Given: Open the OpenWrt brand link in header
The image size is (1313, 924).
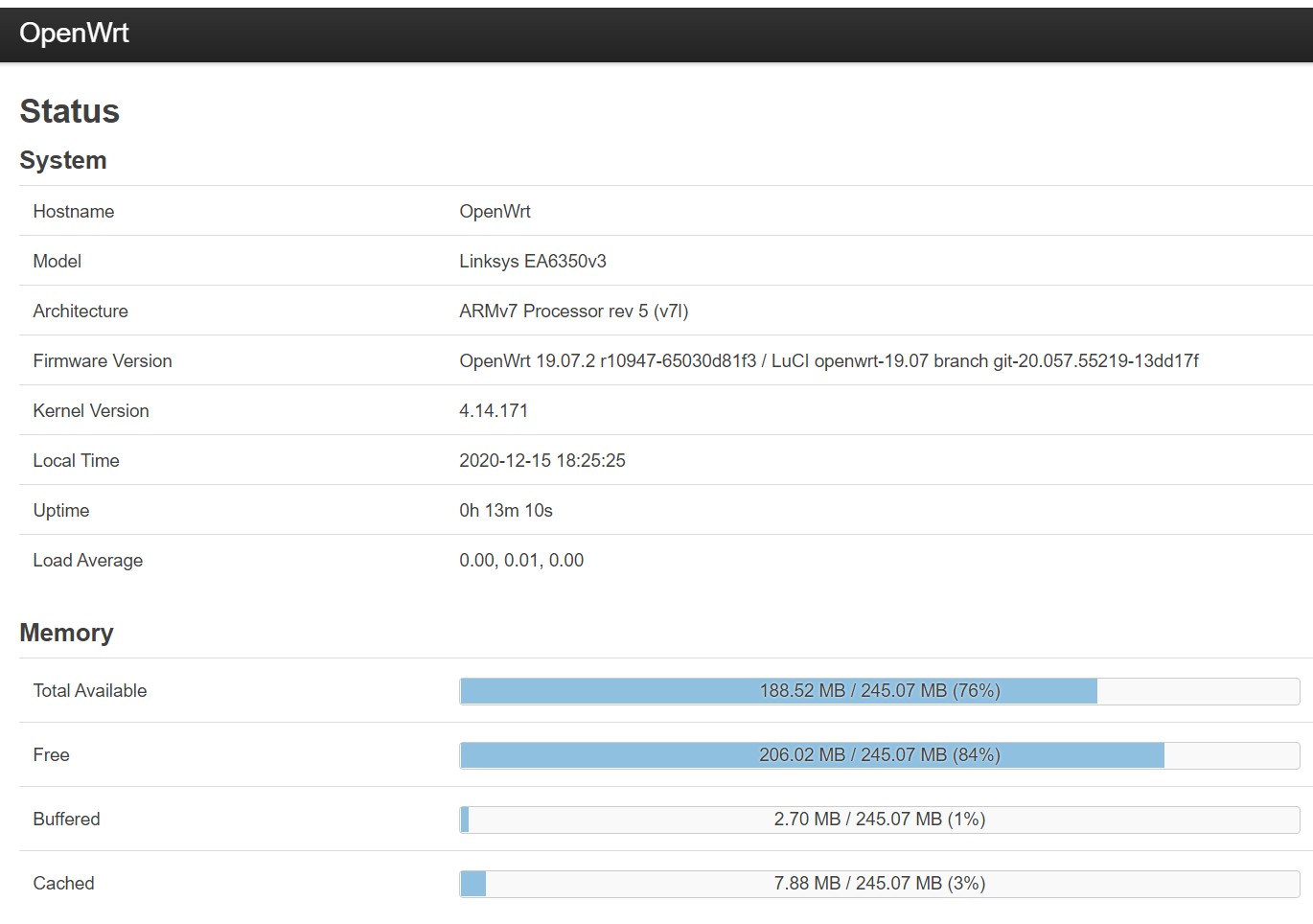Looking at the screenshot, I should (x=74, y=33).
